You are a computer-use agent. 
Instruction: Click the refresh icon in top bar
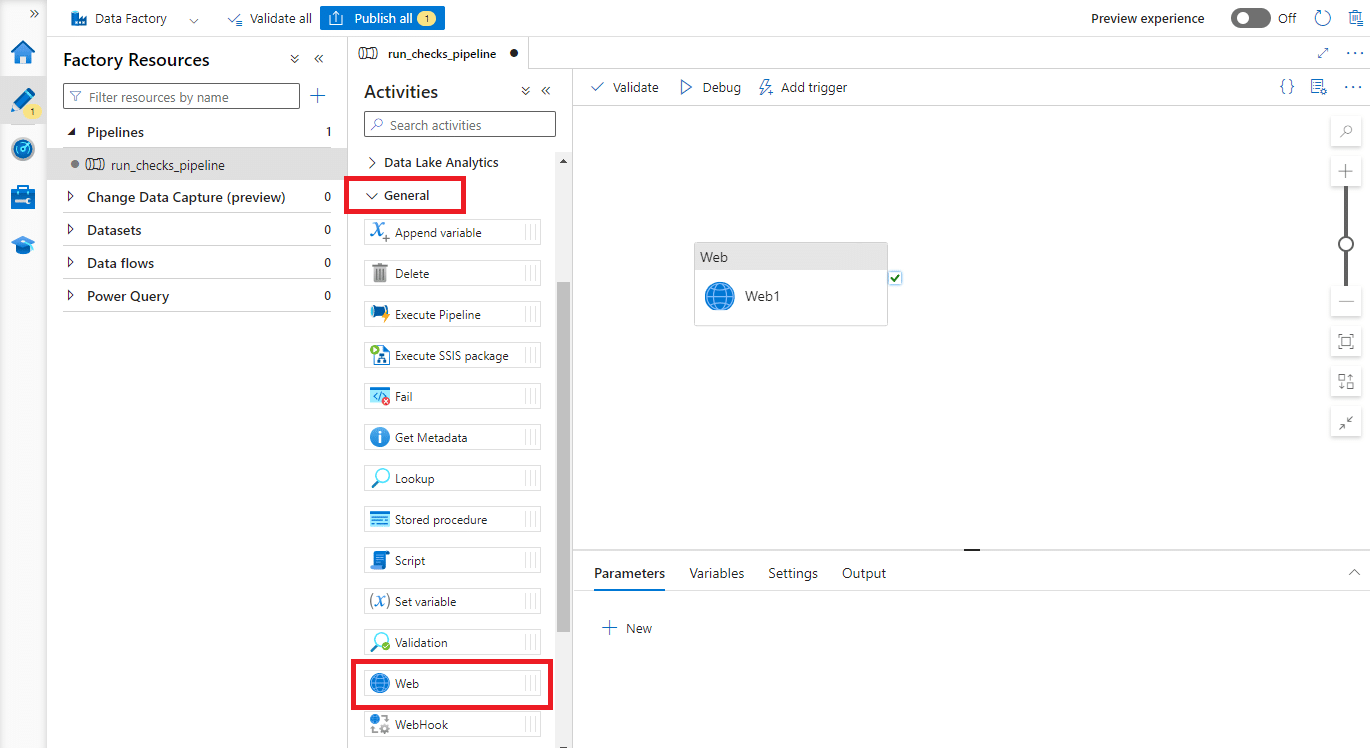pyautogui.click(x=1322, y=18)
